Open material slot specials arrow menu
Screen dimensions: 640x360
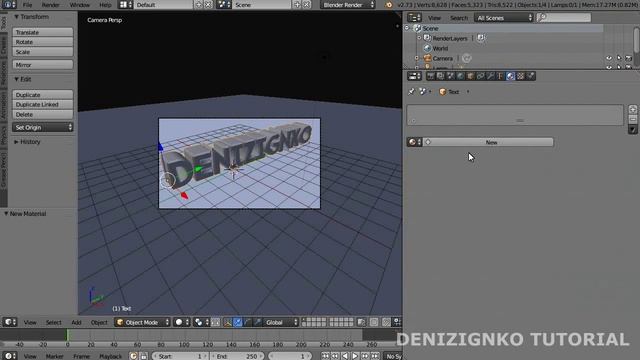[633, 129]
